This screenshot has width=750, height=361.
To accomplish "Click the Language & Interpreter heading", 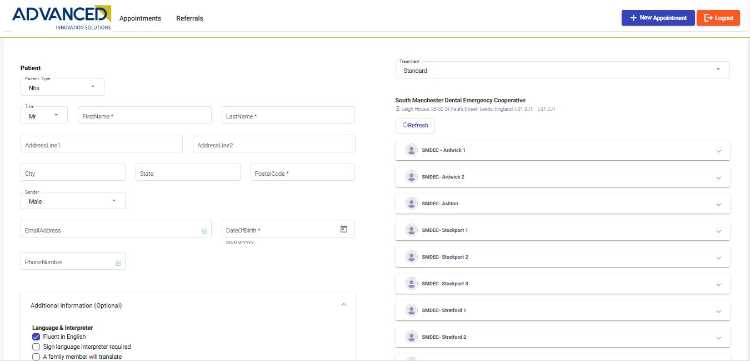I will (x=62, y=328).
